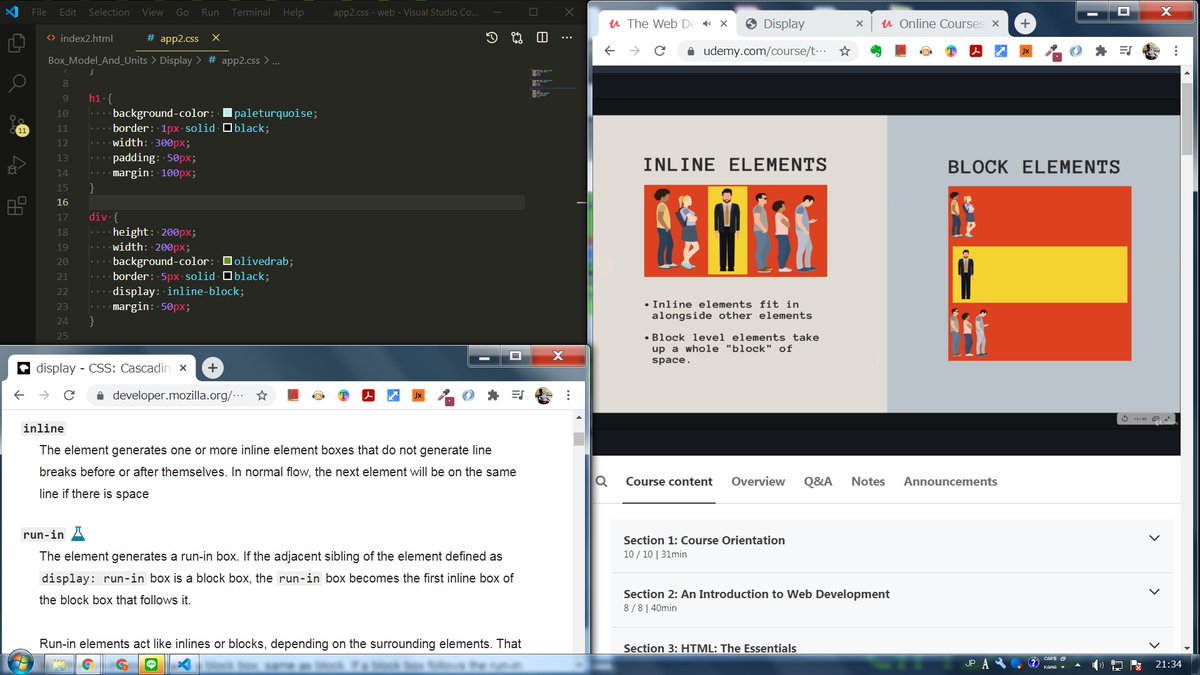Open the Extensions view in VS Code
1200x675 pixels.
coord(17,206)
